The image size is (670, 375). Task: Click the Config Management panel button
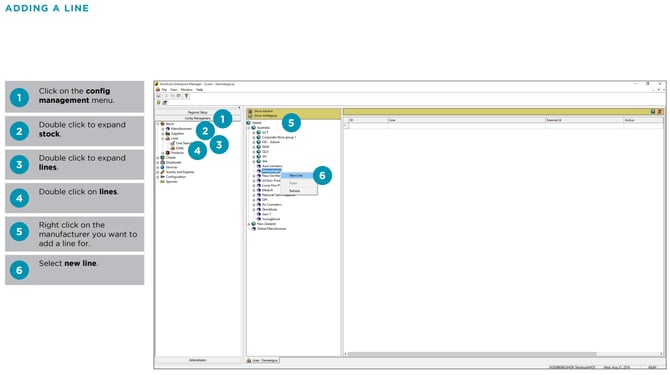click(x=197, y=118)
